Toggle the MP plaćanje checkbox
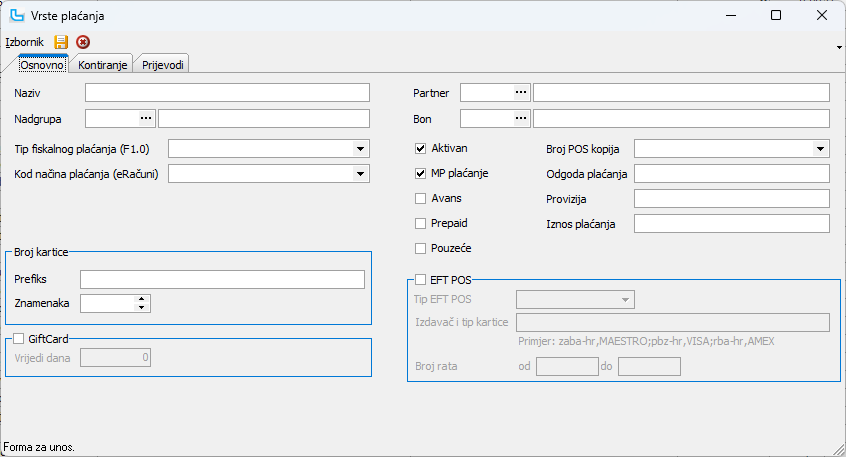Viewport: 846px width, 457px height. pyautogui.click(x=421, y=173)
